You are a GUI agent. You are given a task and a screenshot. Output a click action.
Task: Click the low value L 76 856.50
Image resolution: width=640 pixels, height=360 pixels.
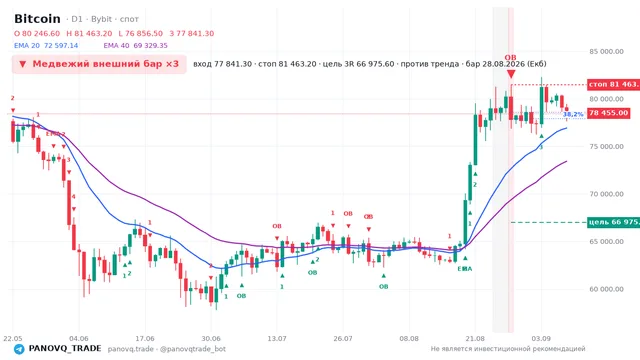(x=140, y=33)
